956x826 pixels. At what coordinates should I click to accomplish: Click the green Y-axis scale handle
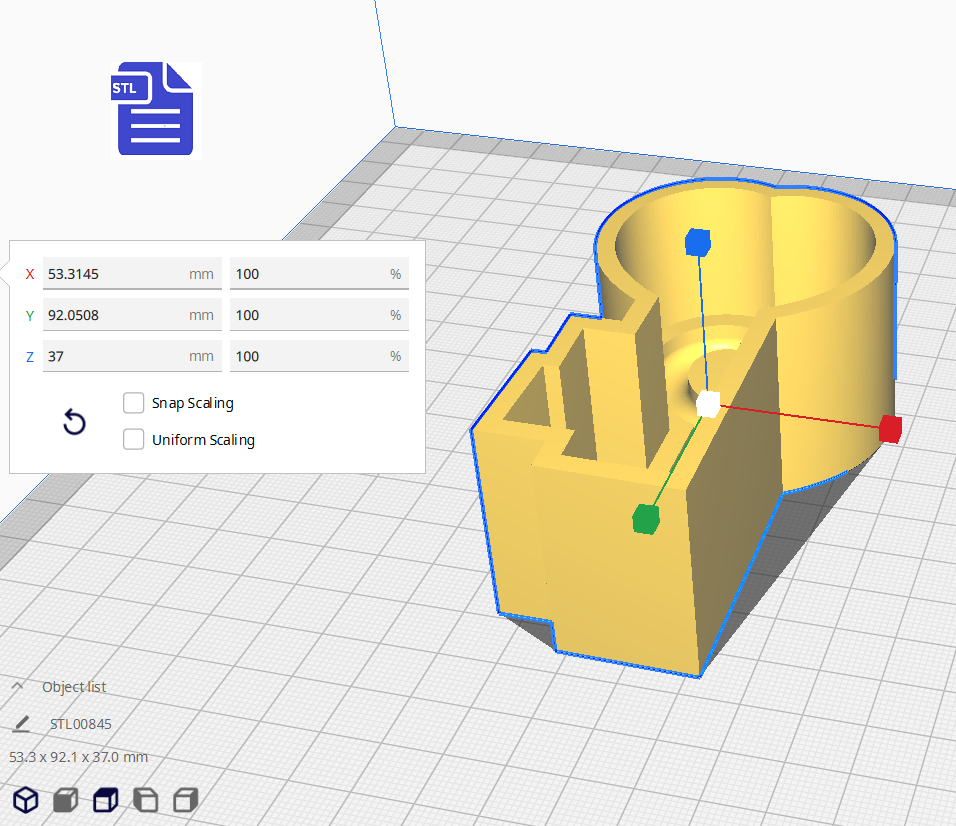tap(646, 519)
